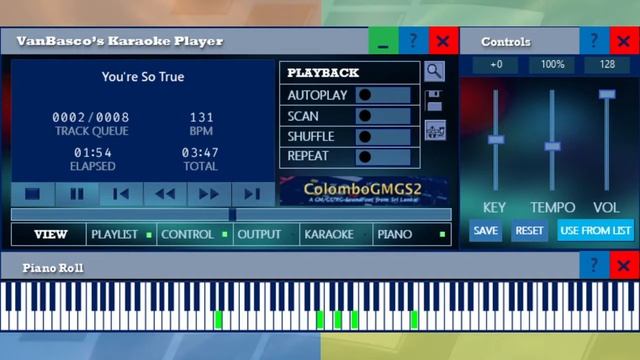This screenshot has height=360, width=640.
Task: Click the TEMPO slider handle
Action: [552, 146]
